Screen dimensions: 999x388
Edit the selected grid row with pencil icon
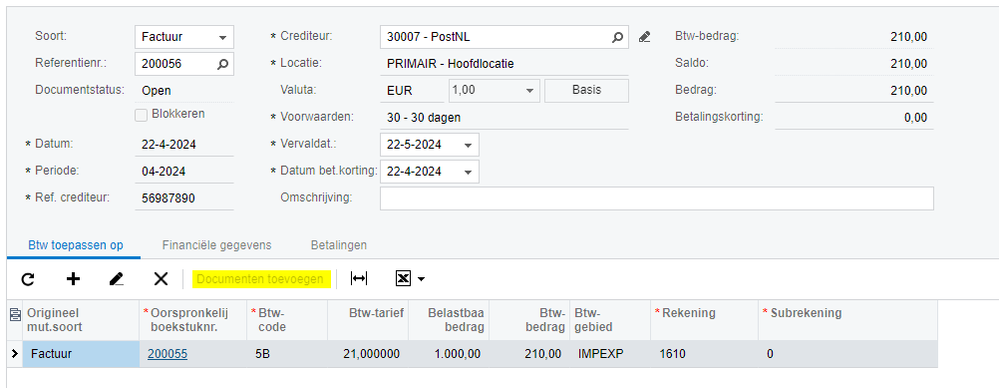117,279
